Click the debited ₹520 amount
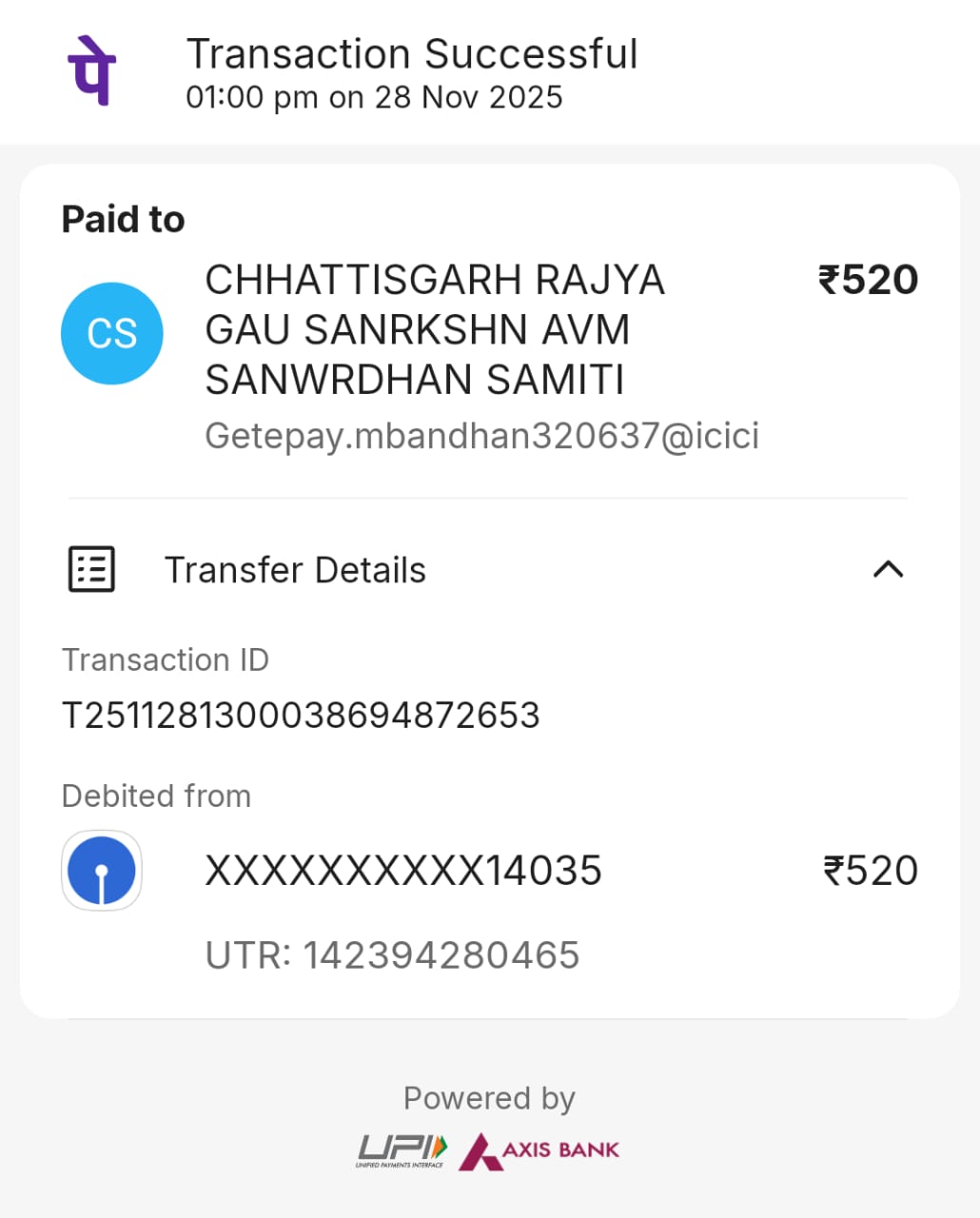 (x=870, y=871)
